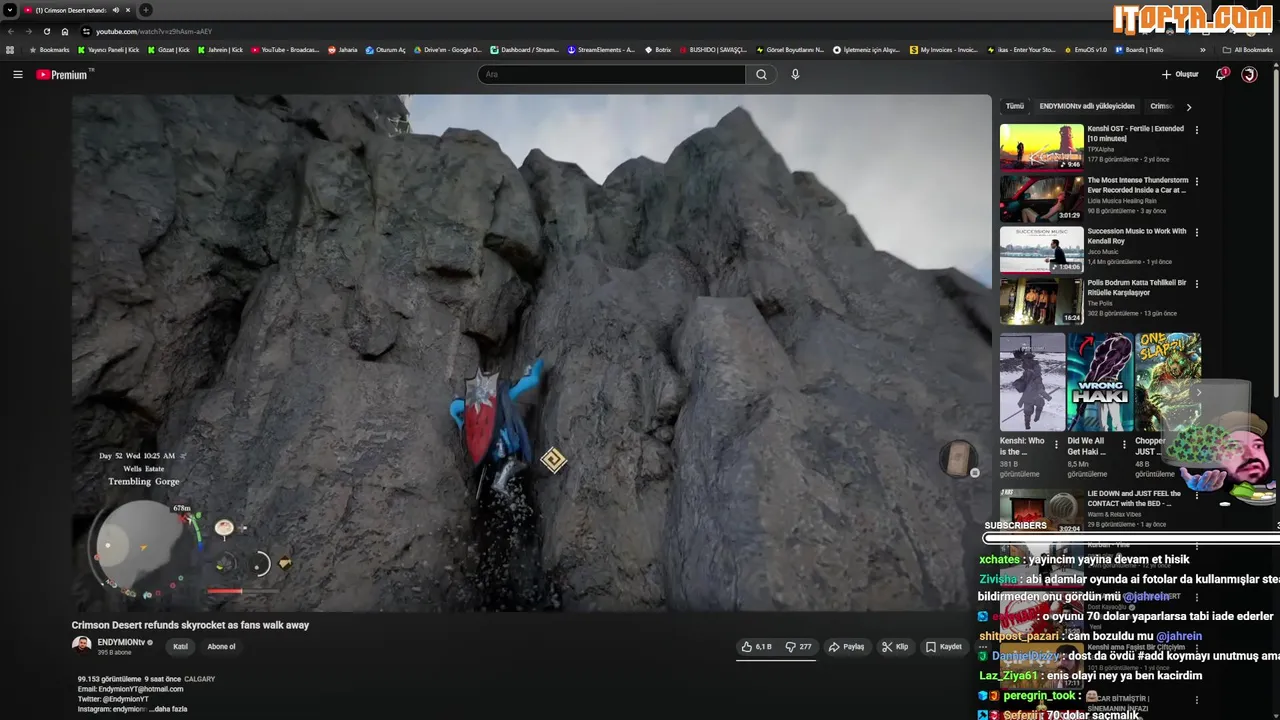The width and height of the screenshot is (1280, 720).
Task: Open YouTube - Broadcas... bookmark
Action: point(285,49)
